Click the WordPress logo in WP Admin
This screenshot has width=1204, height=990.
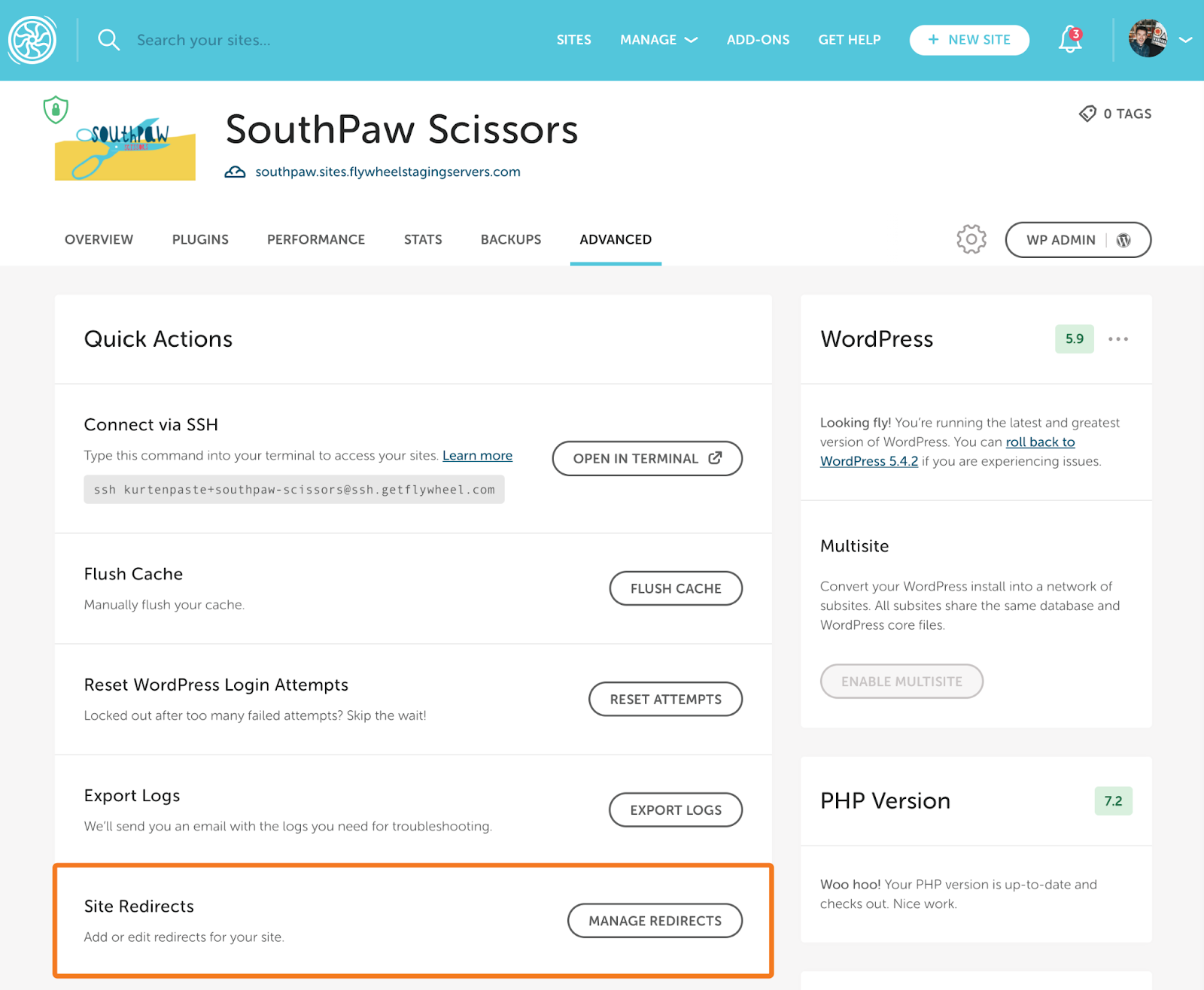click(1123, 240)
